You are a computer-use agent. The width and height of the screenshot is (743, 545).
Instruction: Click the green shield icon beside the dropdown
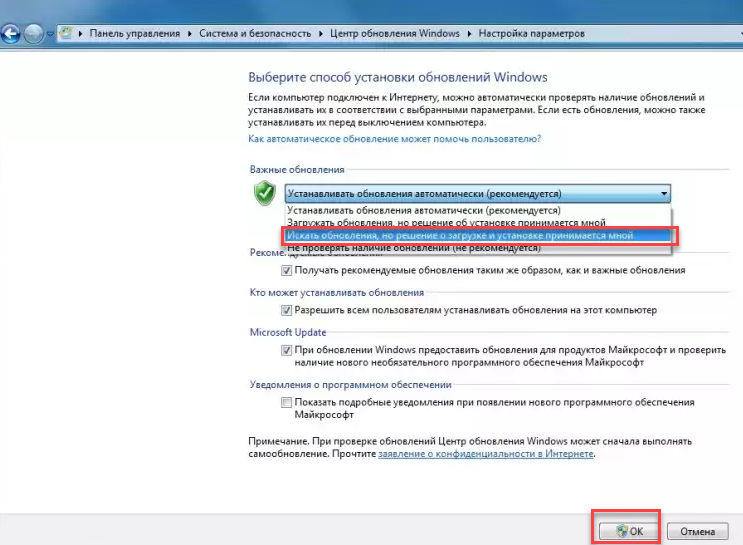[264, 192]
